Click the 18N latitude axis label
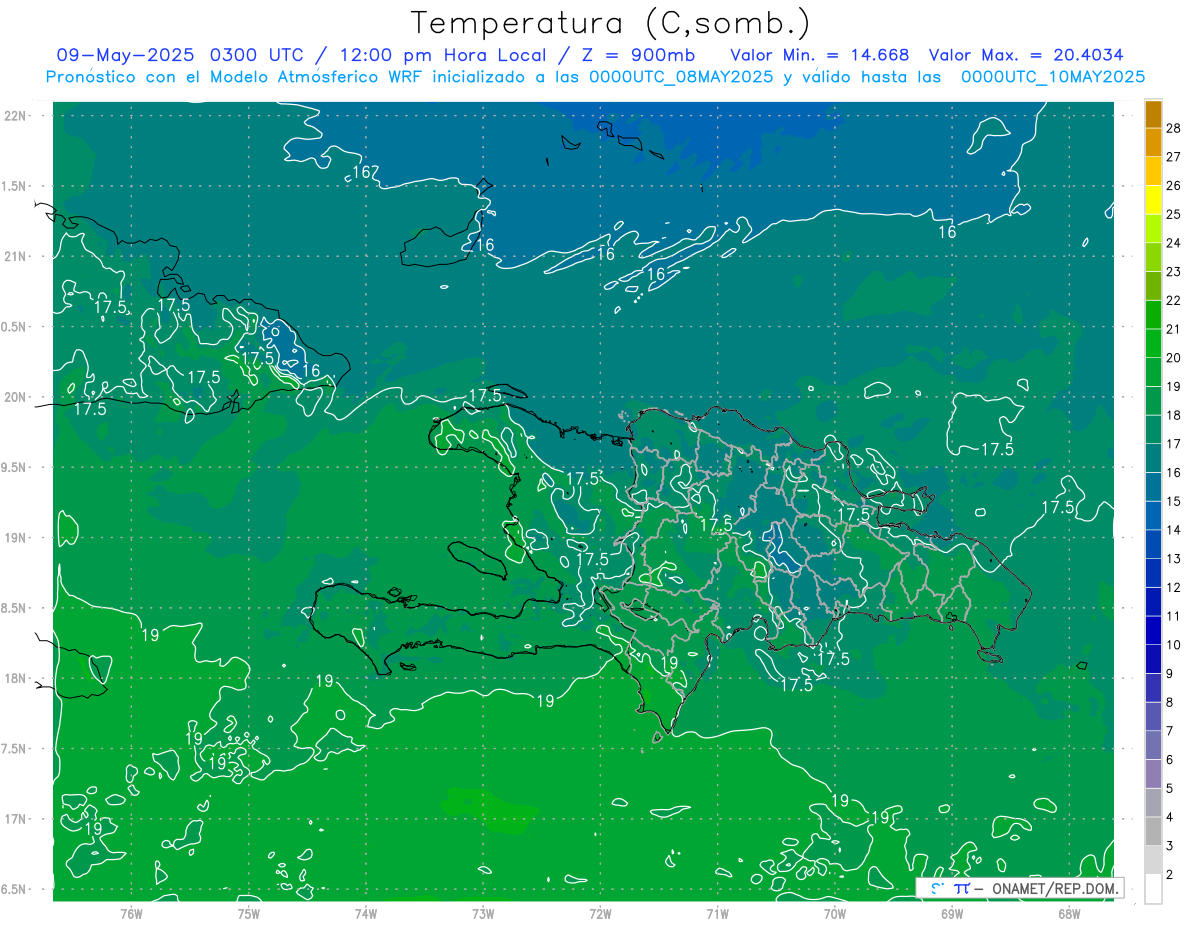Screen dimensions: 1200x927 point(16,678)
